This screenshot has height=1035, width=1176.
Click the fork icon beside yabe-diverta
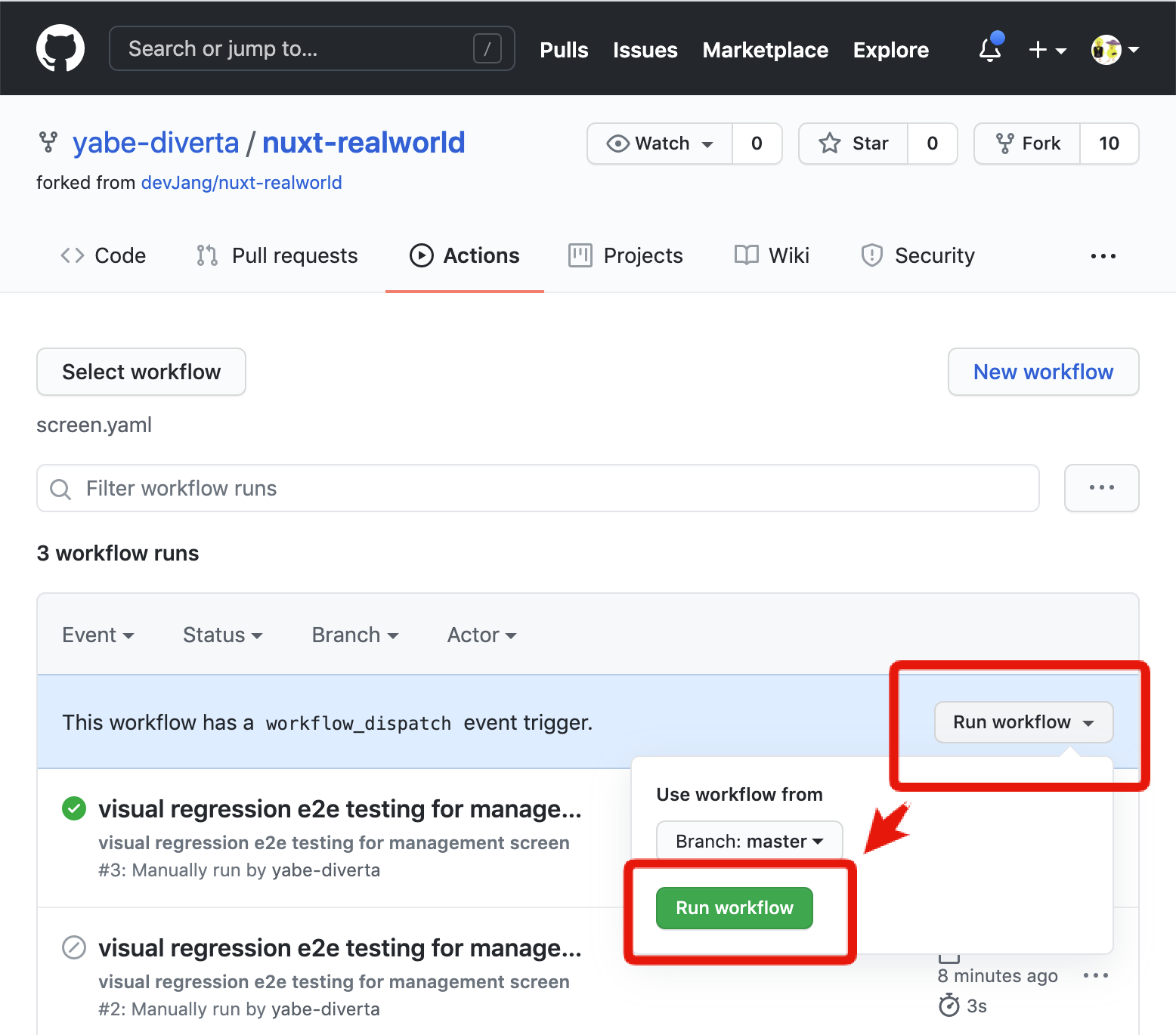point(48,142)
